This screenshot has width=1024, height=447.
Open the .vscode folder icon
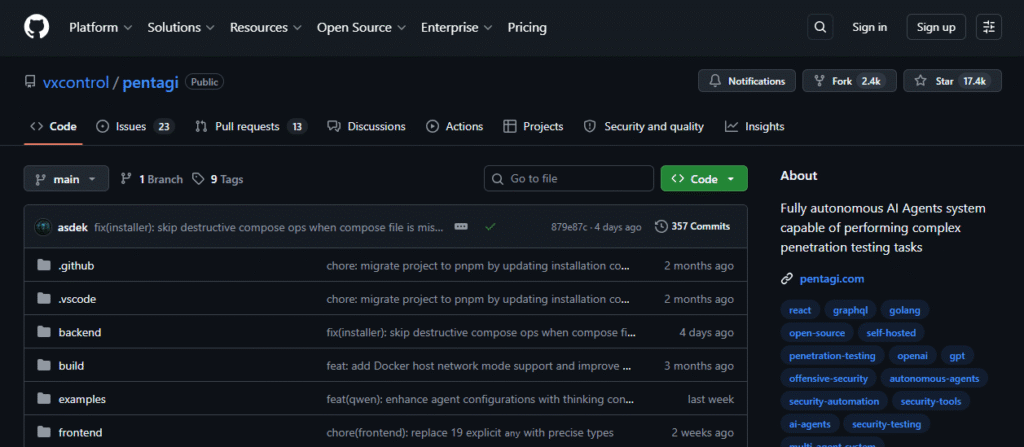pyautogui.click(x=44, y=299)
